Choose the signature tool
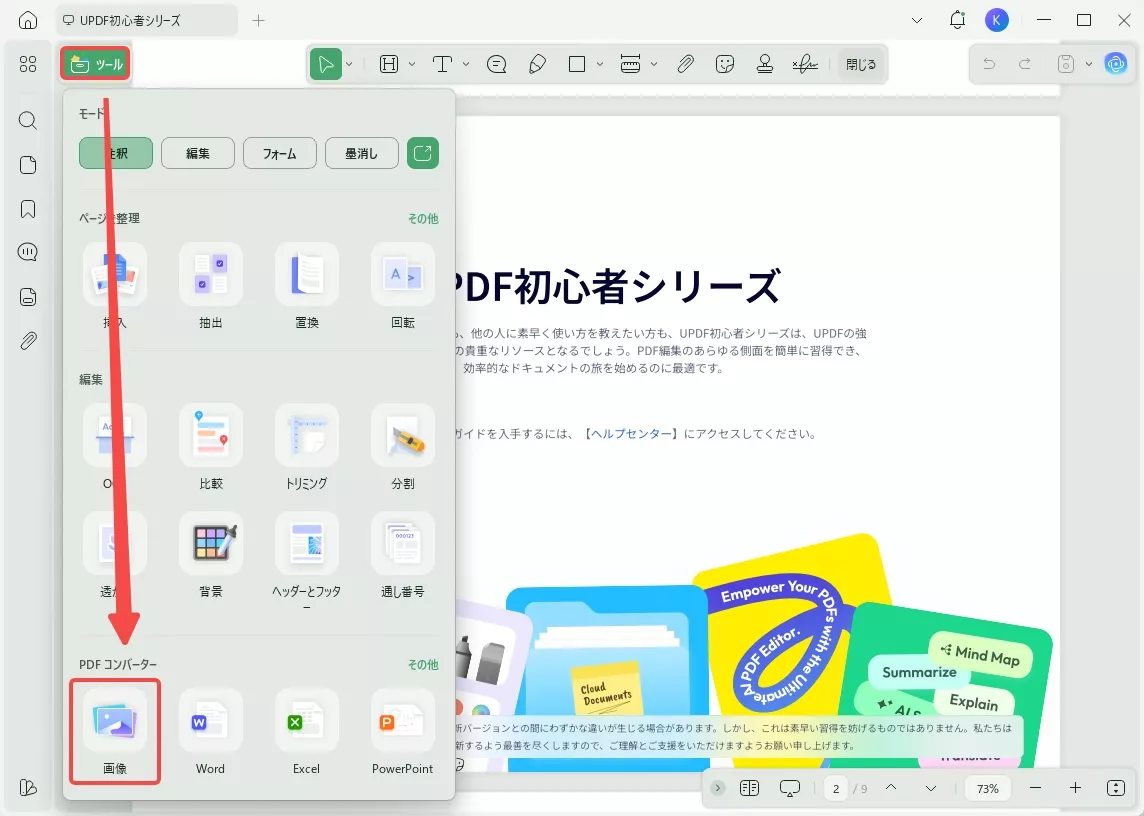Viewport: 1144px width, 816px height. click(x=808, y=63)
